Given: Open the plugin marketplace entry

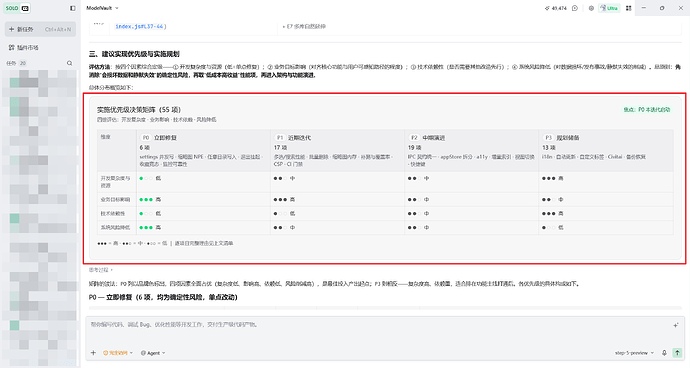Looking at the screenshot, I should (24, 47).
